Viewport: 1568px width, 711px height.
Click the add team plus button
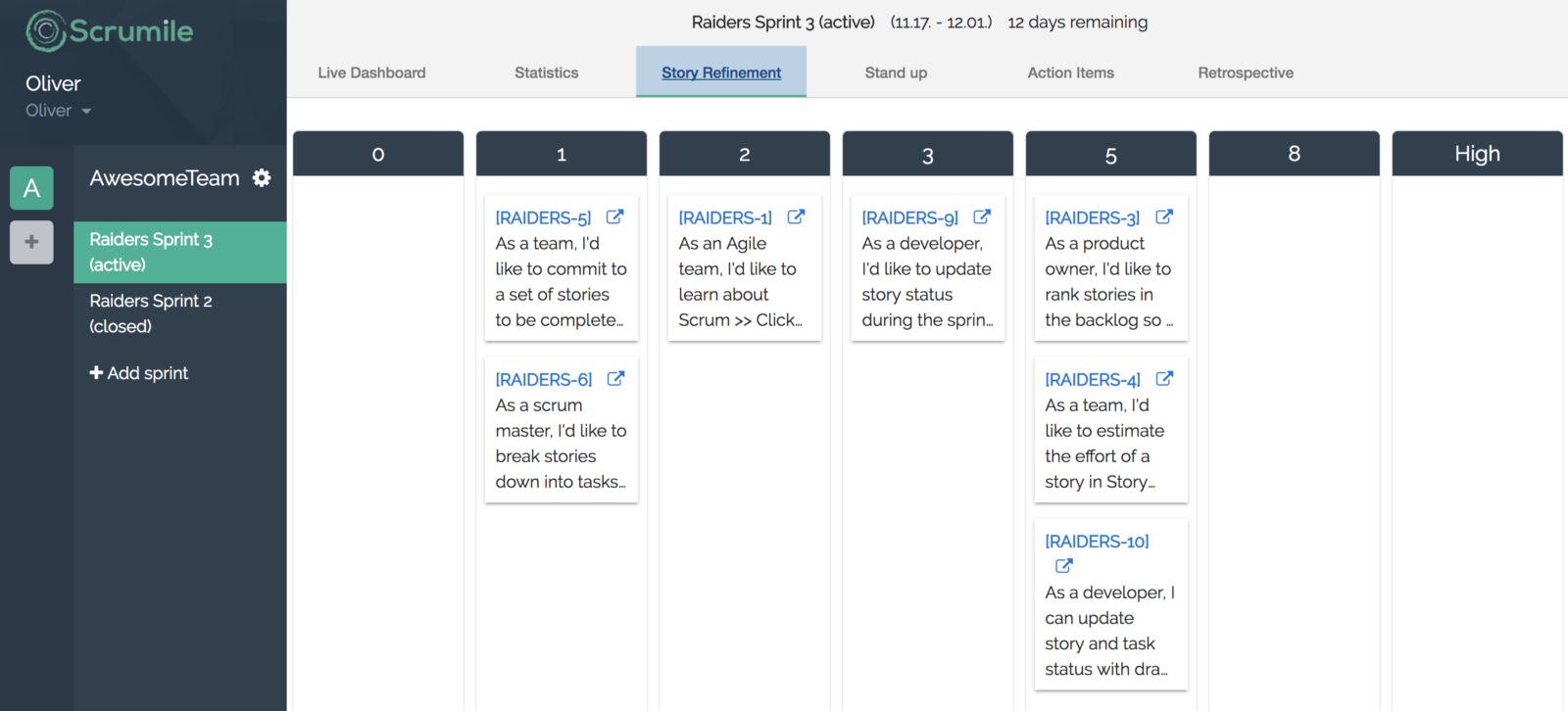click(x=31, y=242)
